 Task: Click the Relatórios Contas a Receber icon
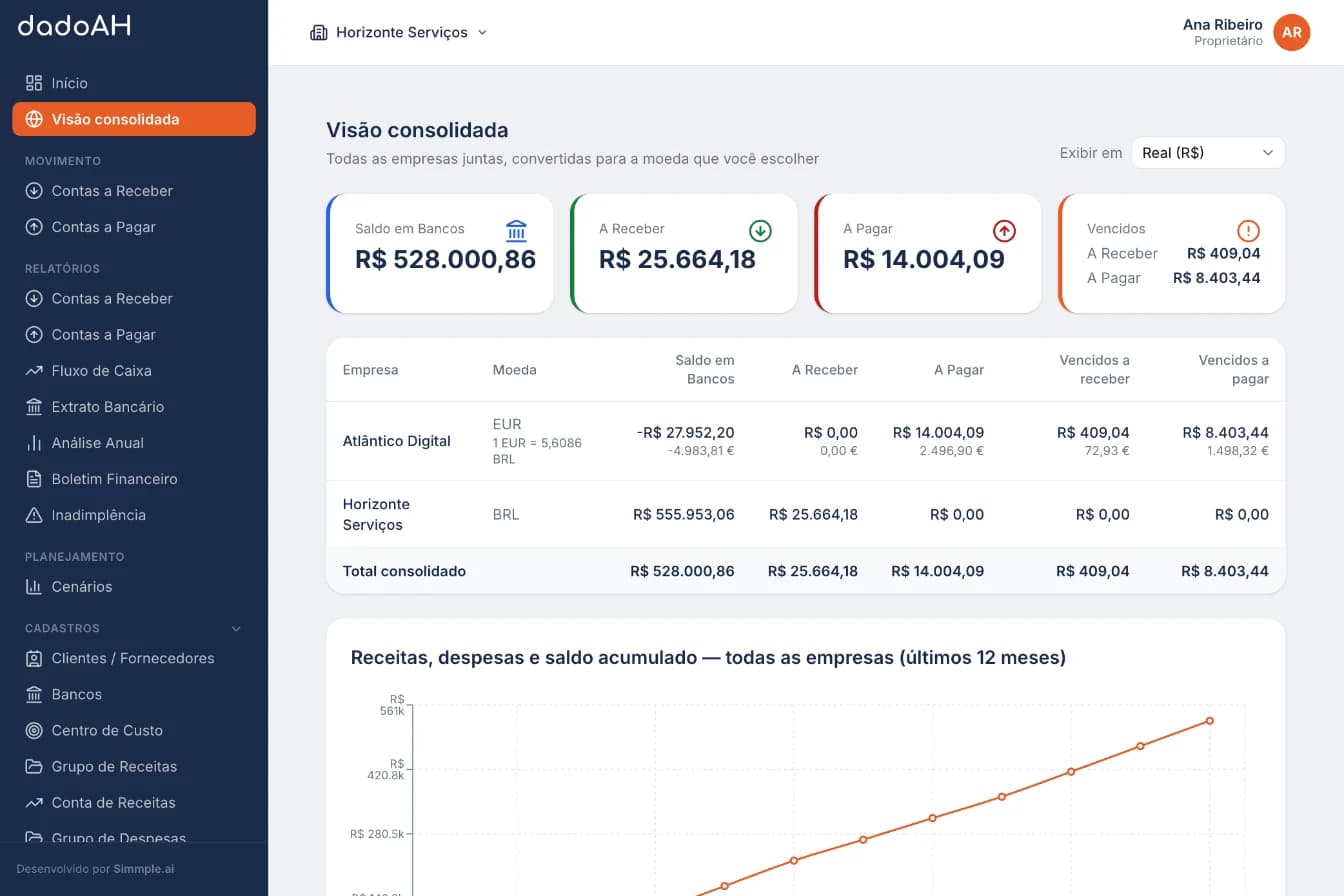(x=34, y=299)
